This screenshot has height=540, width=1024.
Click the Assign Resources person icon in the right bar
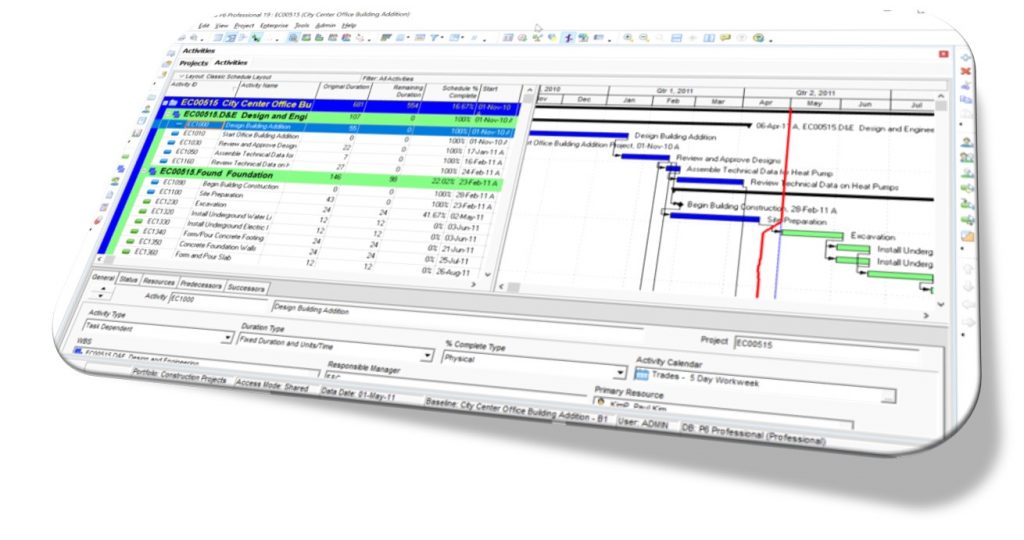coord(967,142)
